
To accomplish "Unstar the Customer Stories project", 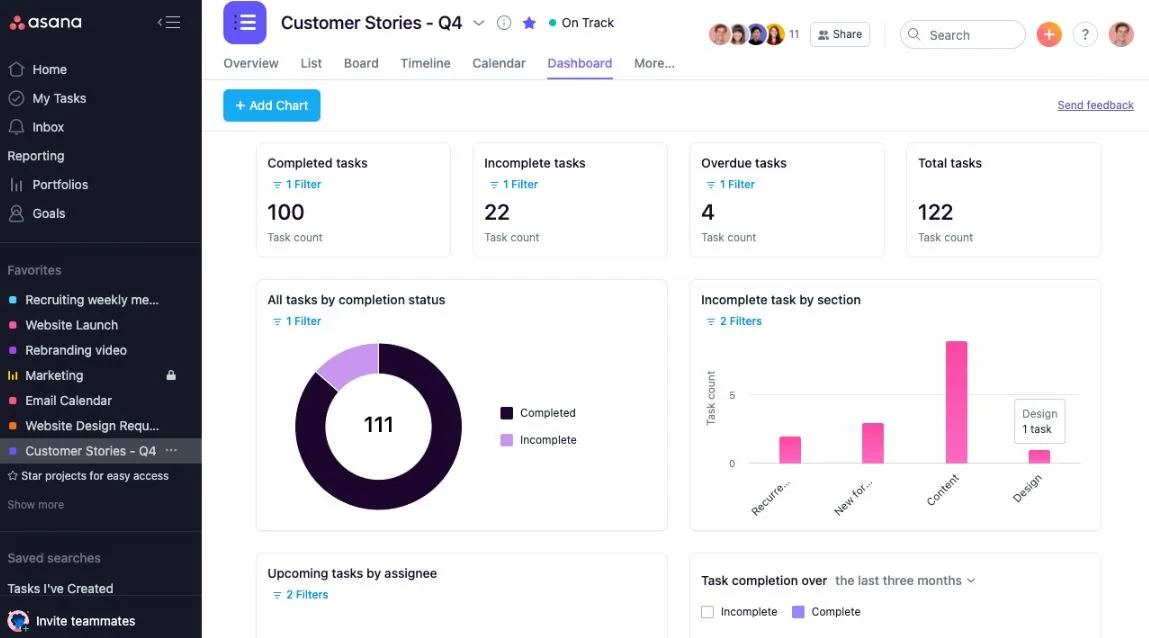I will coord(529,23).
